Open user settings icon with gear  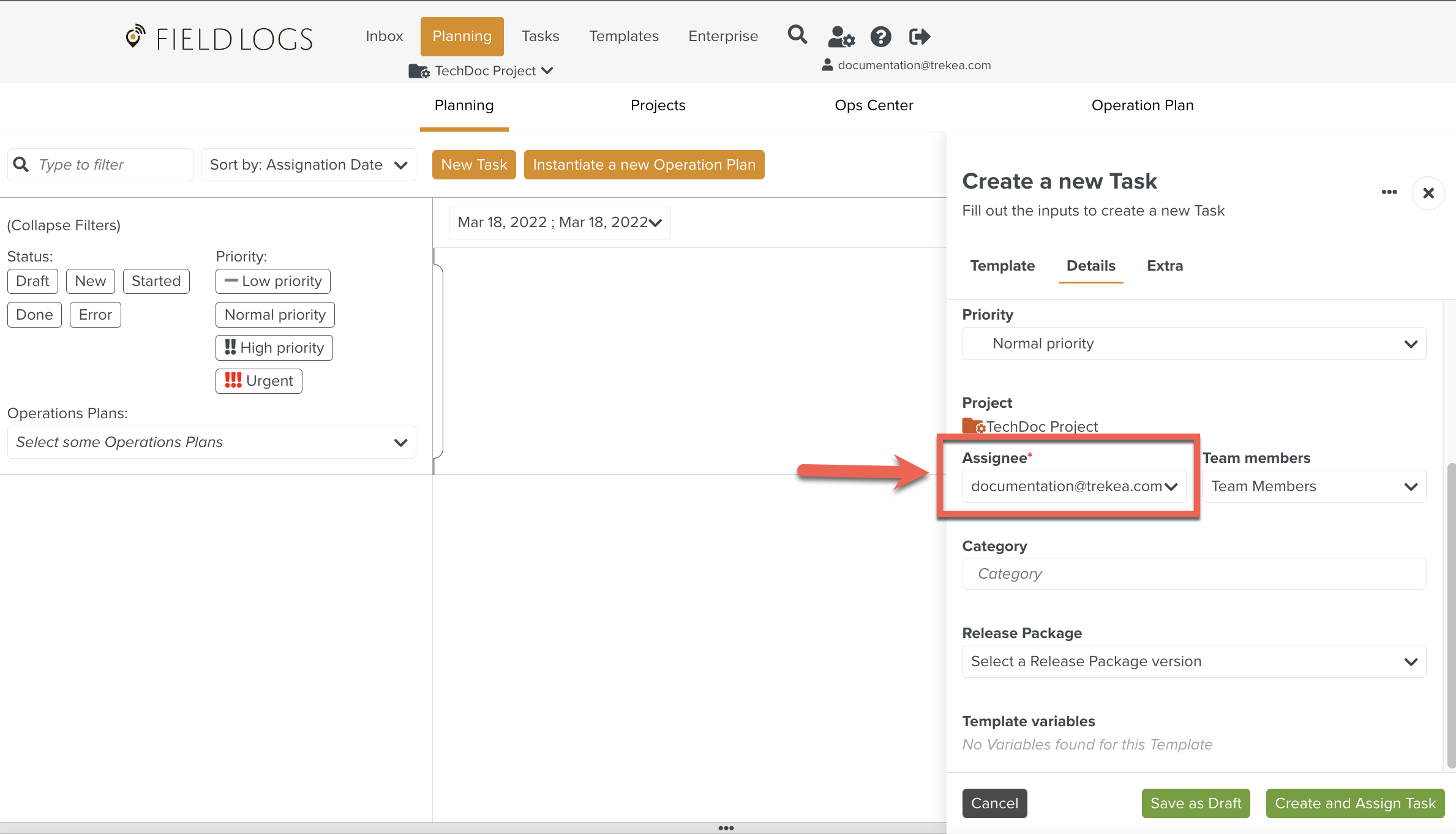(x=841, y=37)
